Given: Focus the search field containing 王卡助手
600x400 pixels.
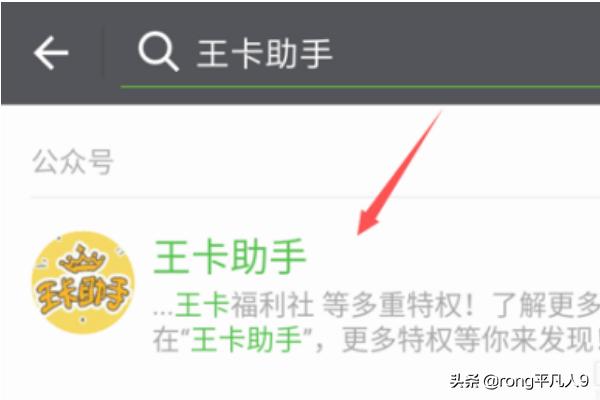Looking at the screenshot, I should click(360, 54).
